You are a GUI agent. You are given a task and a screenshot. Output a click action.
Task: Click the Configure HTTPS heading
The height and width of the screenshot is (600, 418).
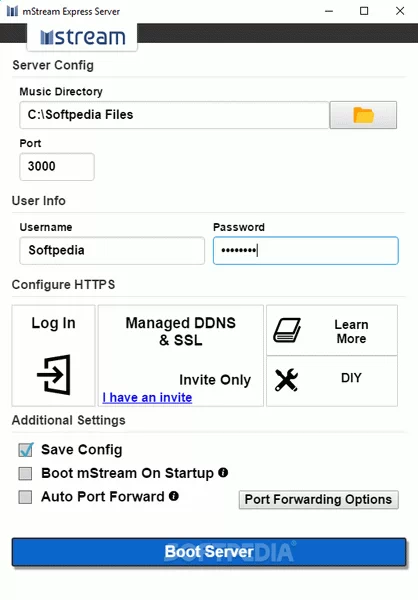coord(63,285)
